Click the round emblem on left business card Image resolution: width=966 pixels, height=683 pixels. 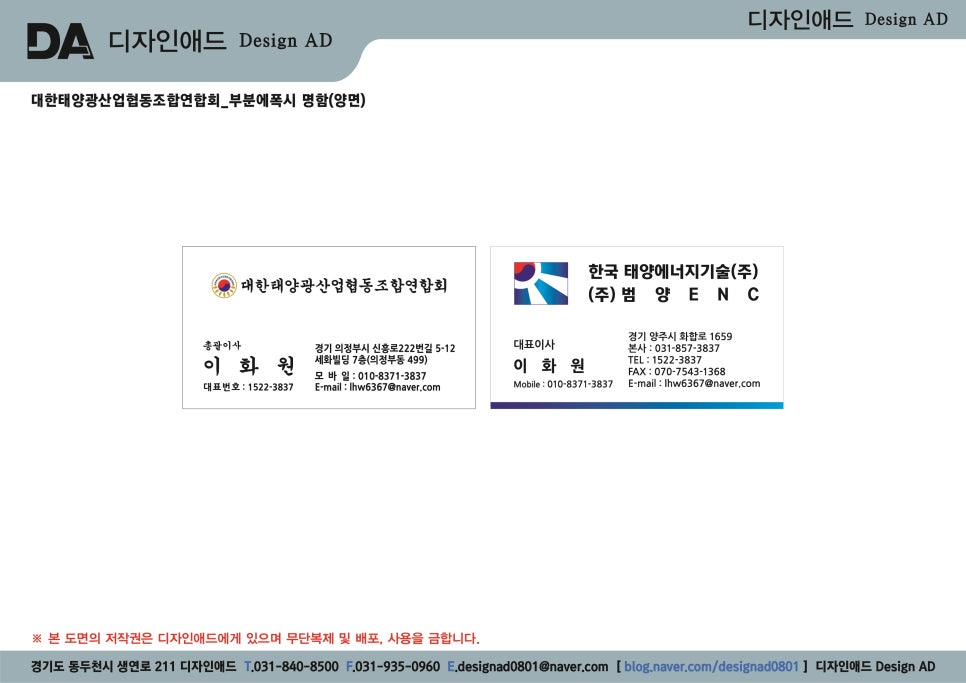click(x=224, y=285)
